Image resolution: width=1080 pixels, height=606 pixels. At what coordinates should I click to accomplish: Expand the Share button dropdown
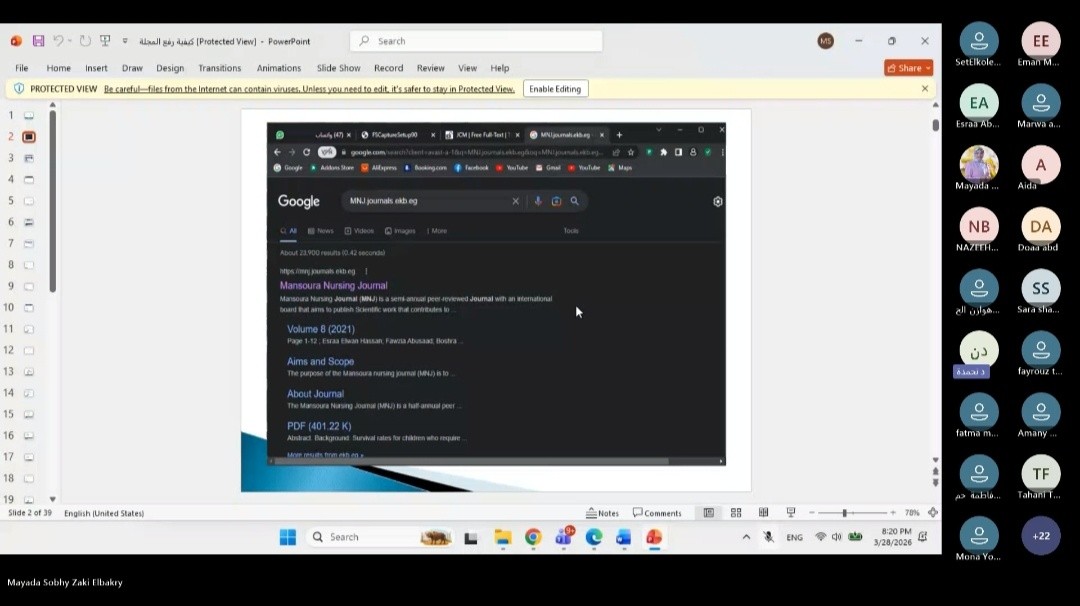click(x=927, y=68)
